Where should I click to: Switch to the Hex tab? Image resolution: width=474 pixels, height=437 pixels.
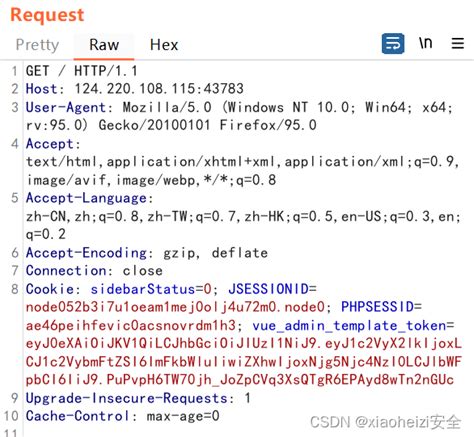coord(164,45)
